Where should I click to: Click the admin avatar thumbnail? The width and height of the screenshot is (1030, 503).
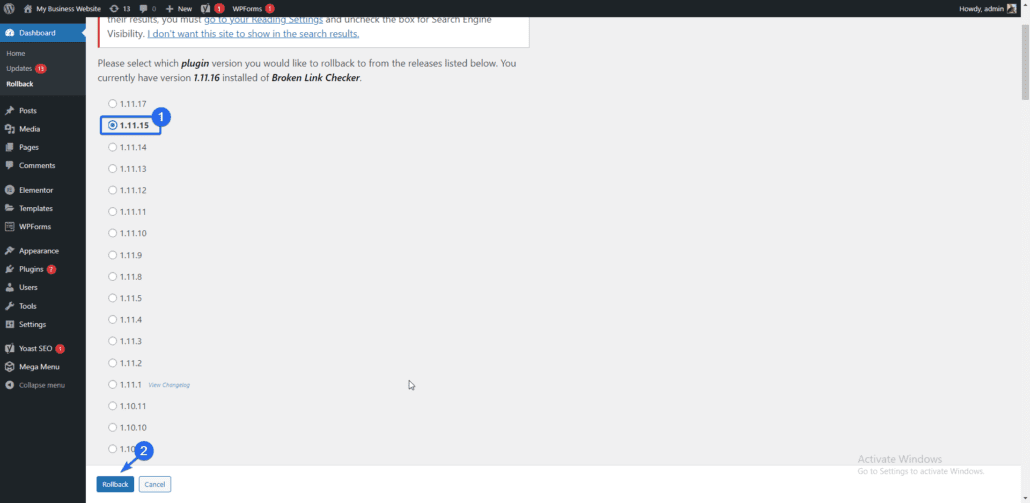pyautogui.click(x=1012, y=9)
